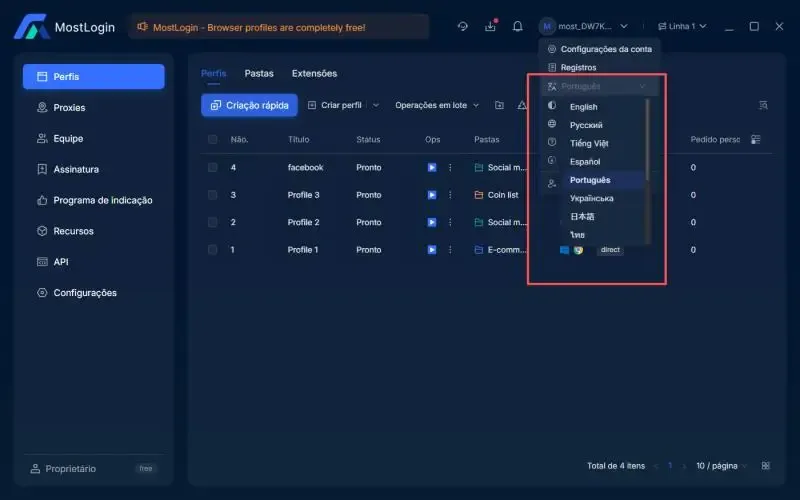
Task: Open the column settings icon in table header
Action: pyautogui.click(x=756, y=139)
